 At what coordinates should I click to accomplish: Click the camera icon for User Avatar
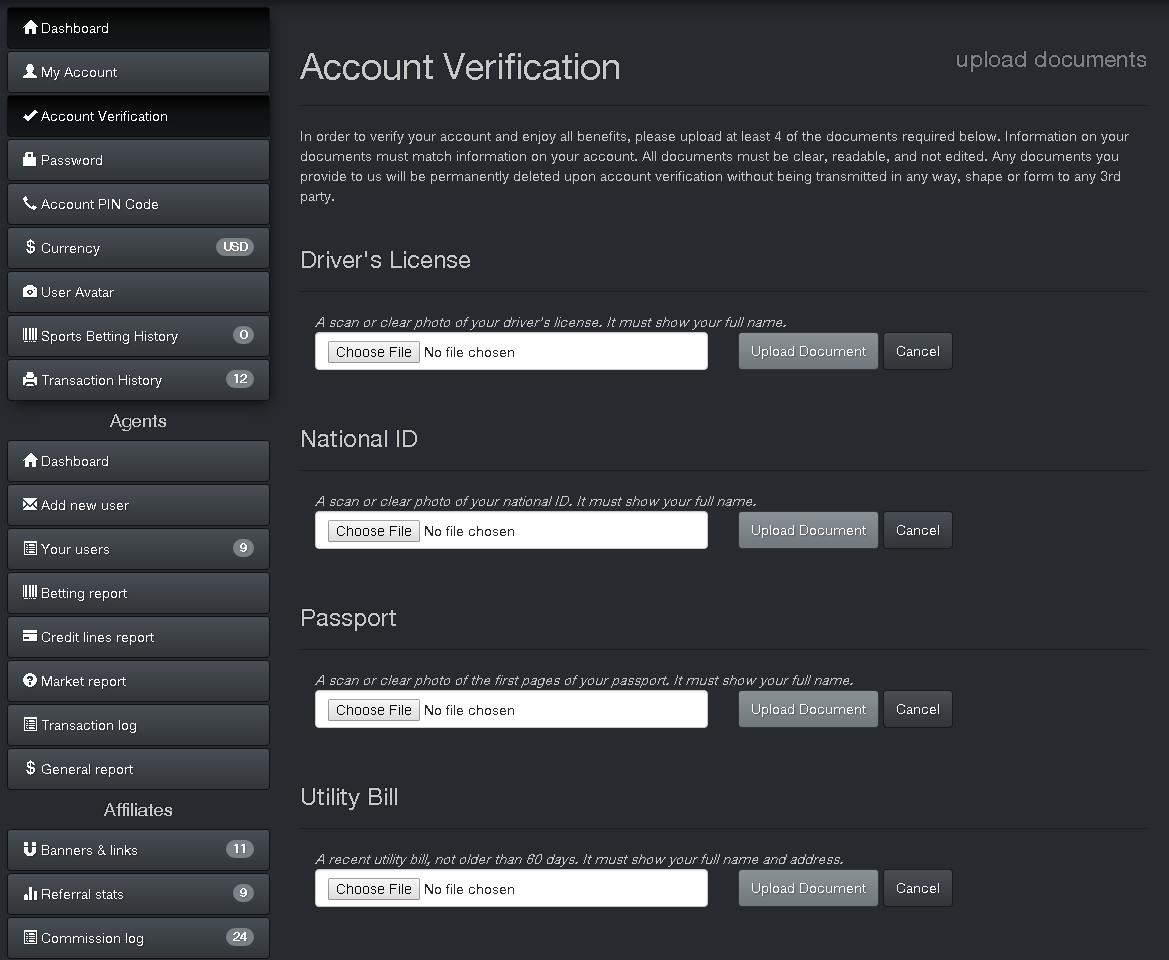click(30, 292)
